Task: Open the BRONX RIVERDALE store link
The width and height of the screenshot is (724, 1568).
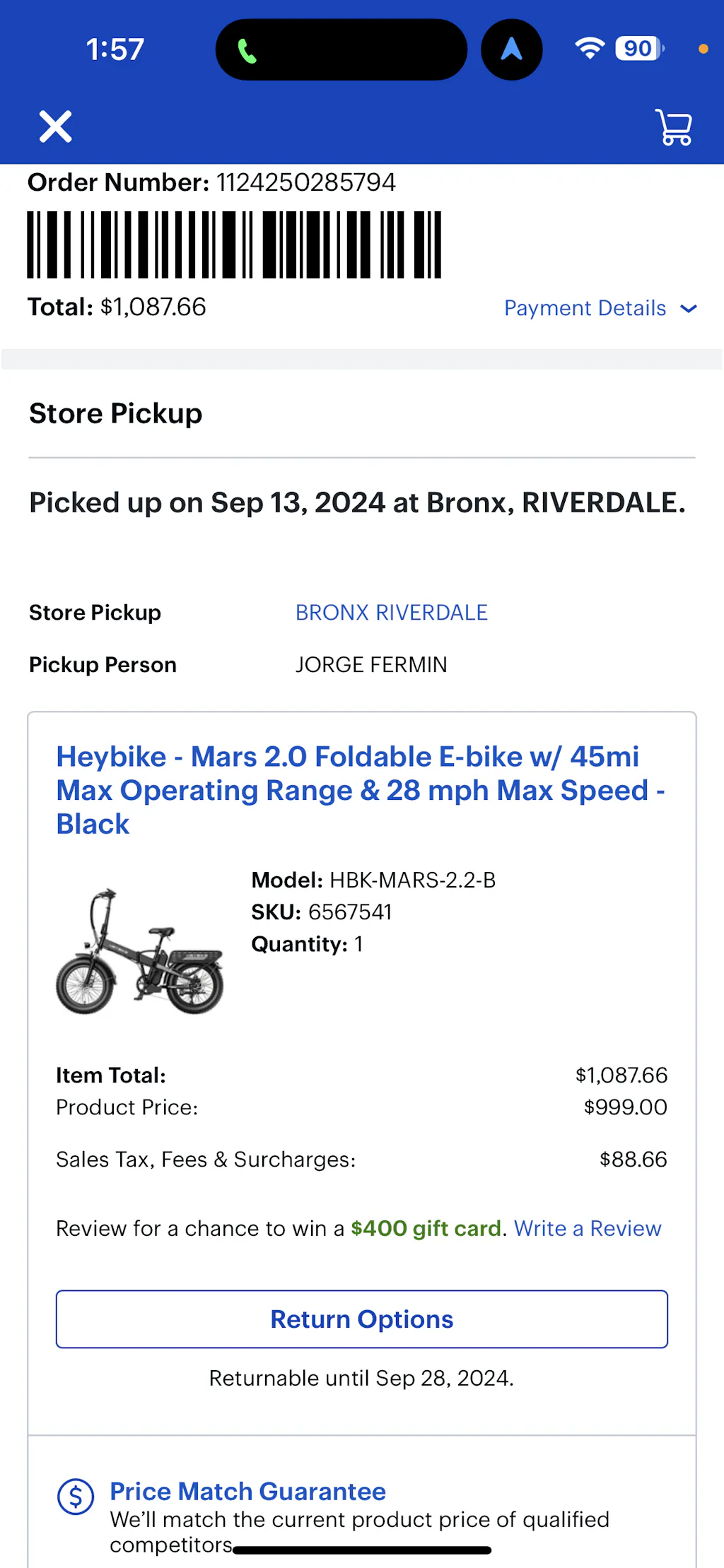Action: tap(391, 613)
